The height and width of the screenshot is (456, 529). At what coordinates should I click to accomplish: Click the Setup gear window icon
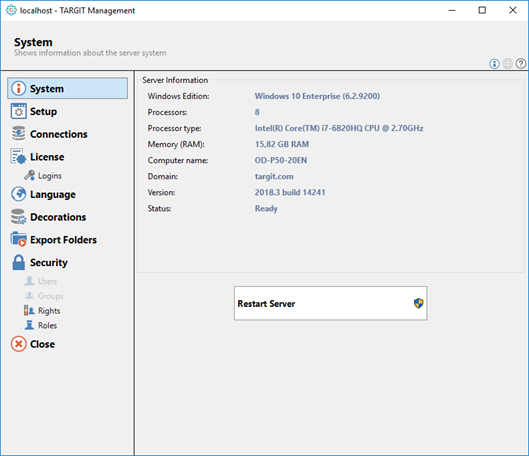[19, 111]
